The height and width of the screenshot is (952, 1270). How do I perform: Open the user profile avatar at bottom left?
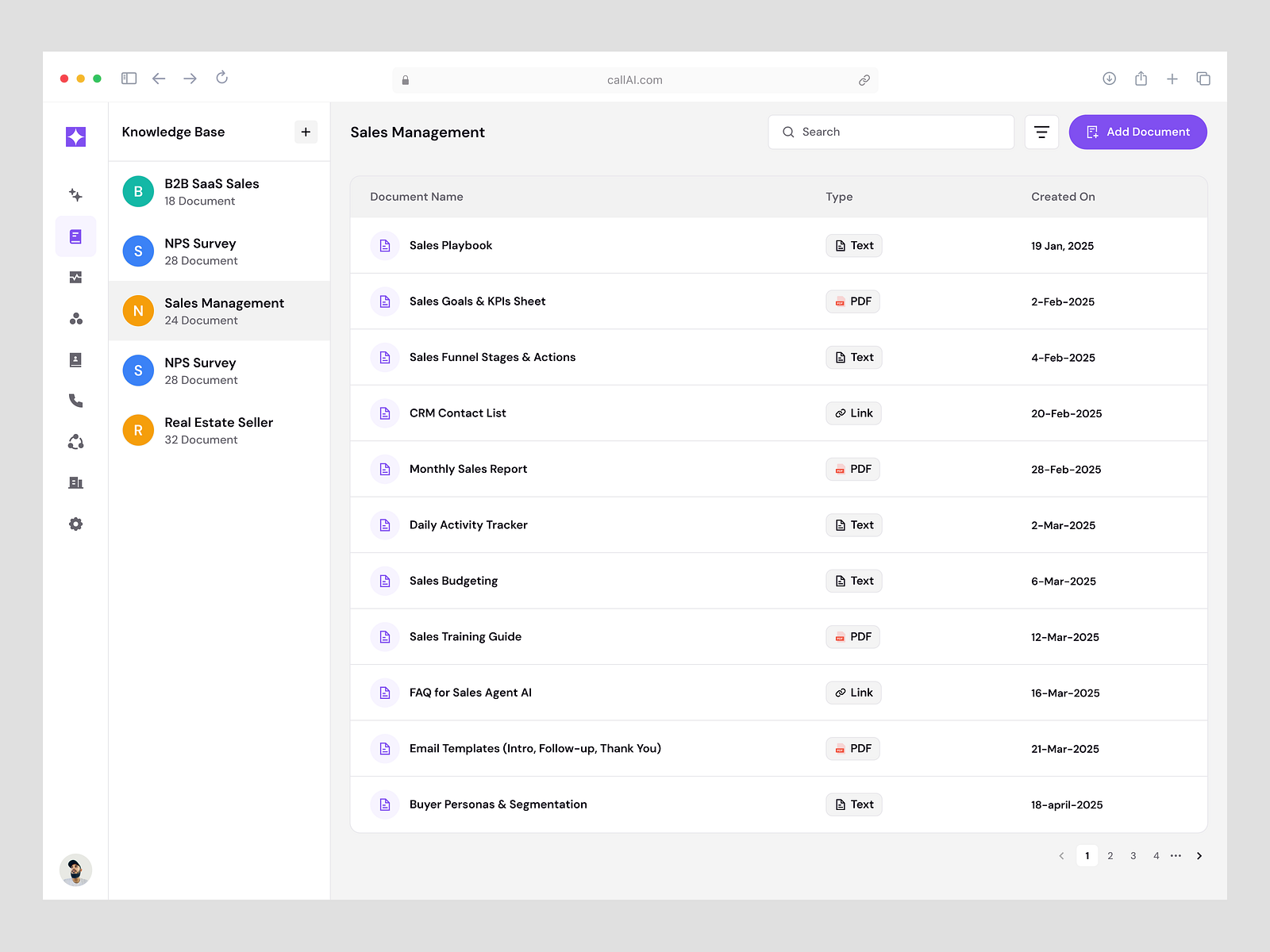click(75, 870)
